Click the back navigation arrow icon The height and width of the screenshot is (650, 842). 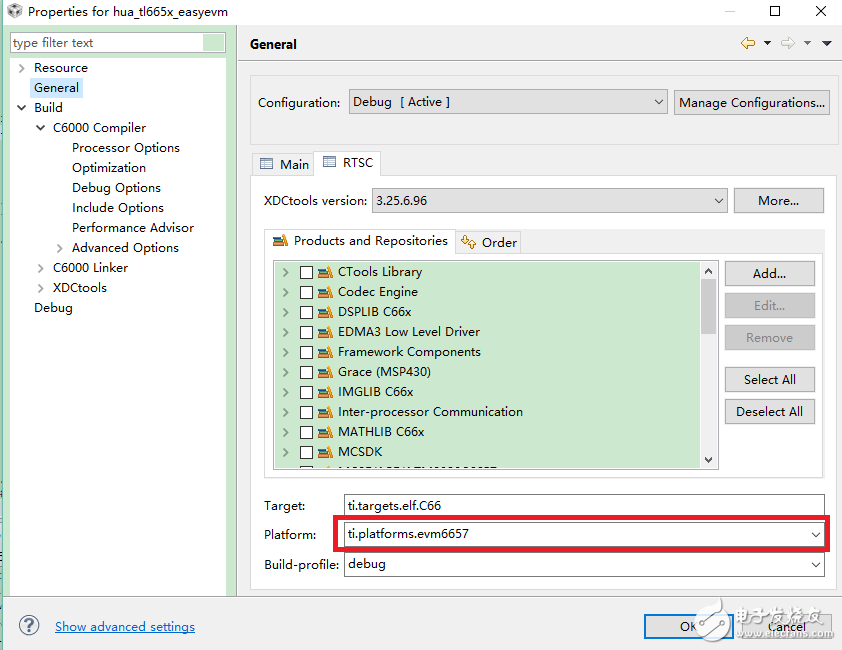point(747,43)
